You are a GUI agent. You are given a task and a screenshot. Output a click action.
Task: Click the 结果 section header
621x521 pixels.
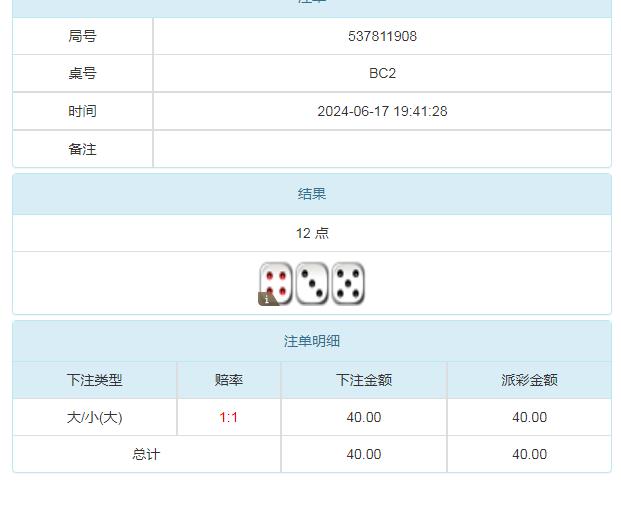[312, 194]
